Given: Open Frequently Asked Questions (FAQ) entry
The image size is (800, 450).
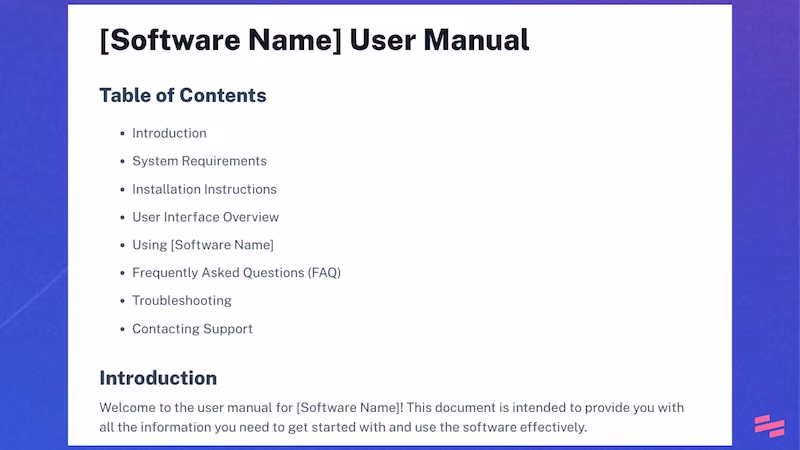Looking at the screenshot, I should point(236,273).
